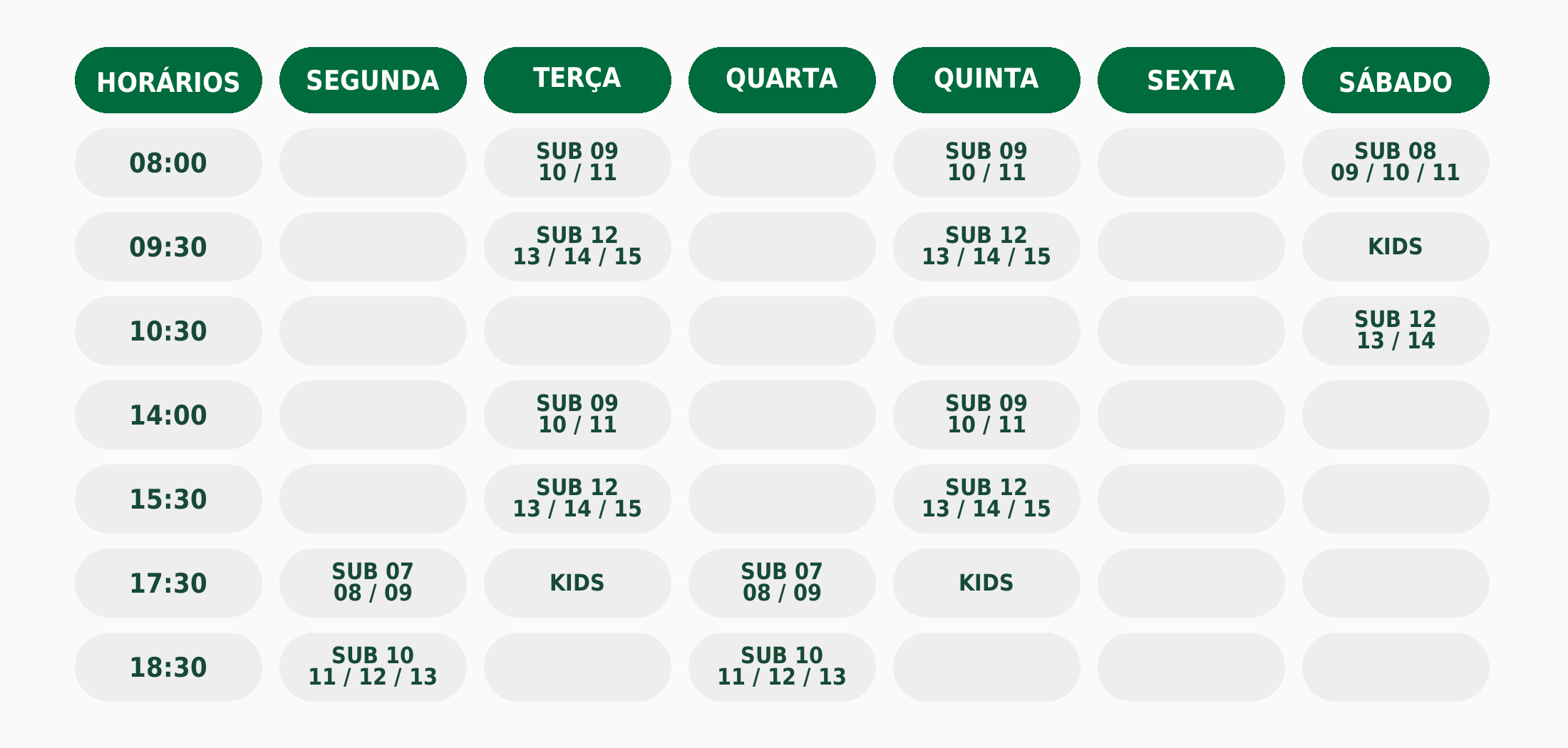Select the SEGUNDA column header
Viewport: 1568px width, 748px height.
click(373, 80)
